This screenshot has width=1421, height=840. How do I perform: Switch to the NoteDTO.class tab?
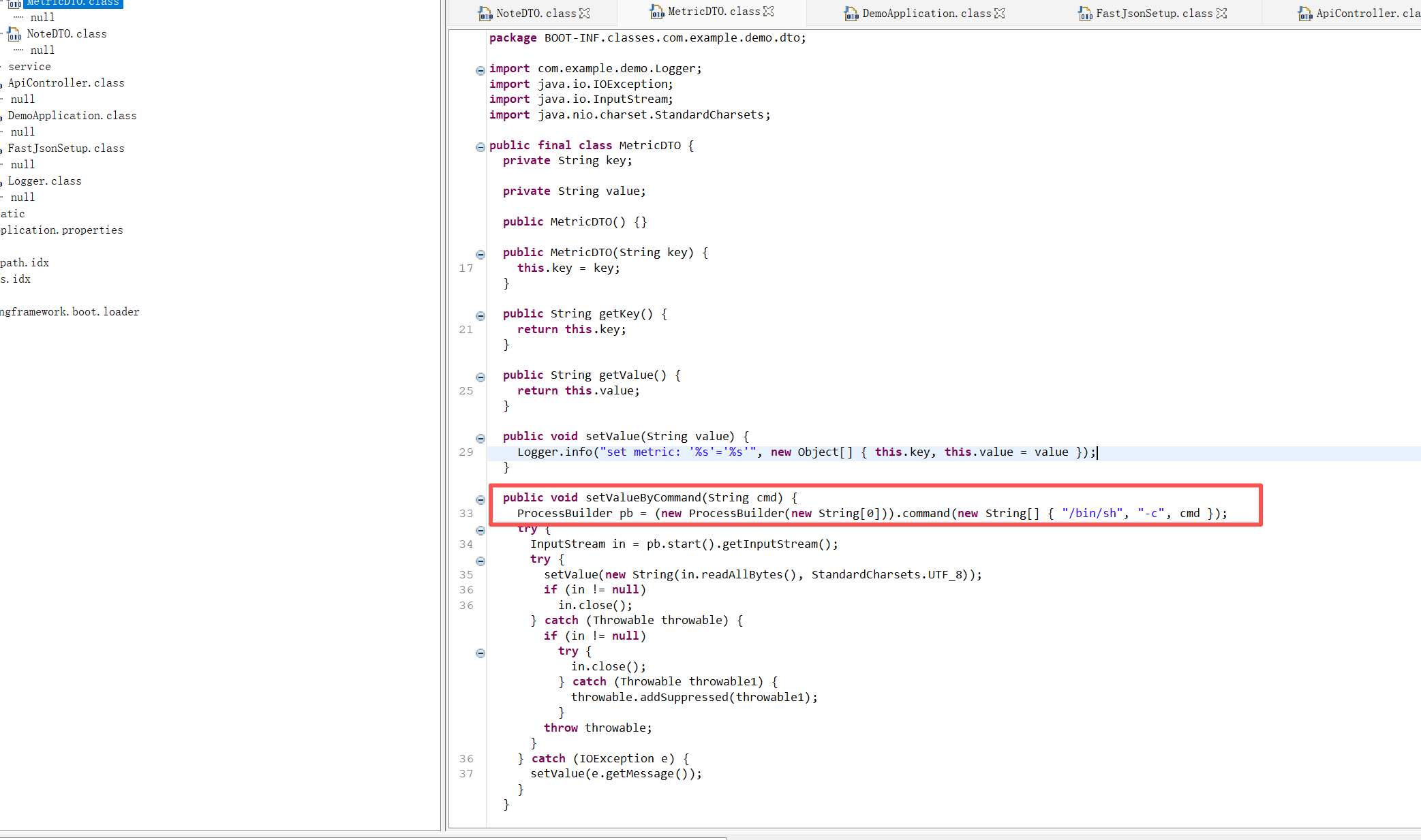click(536, 13)
